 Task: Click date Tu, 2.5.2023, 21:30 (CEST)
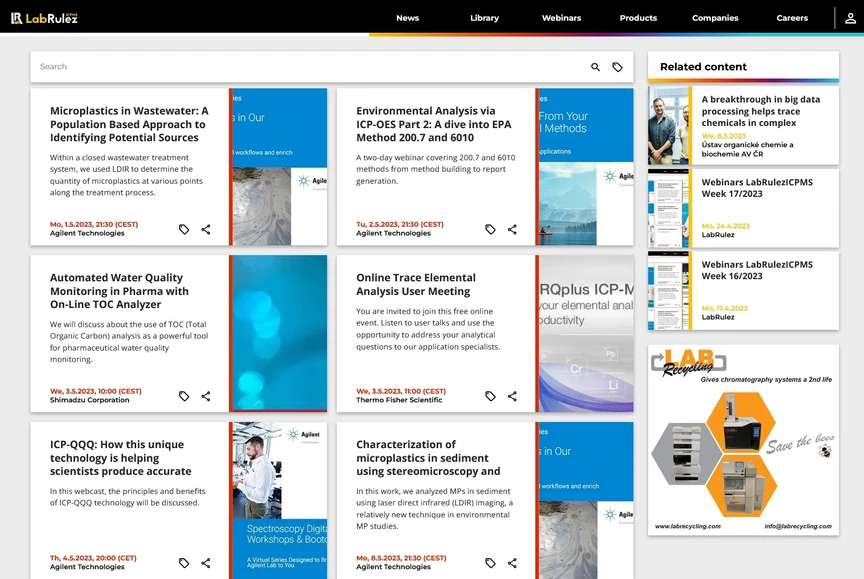(399, 224)
